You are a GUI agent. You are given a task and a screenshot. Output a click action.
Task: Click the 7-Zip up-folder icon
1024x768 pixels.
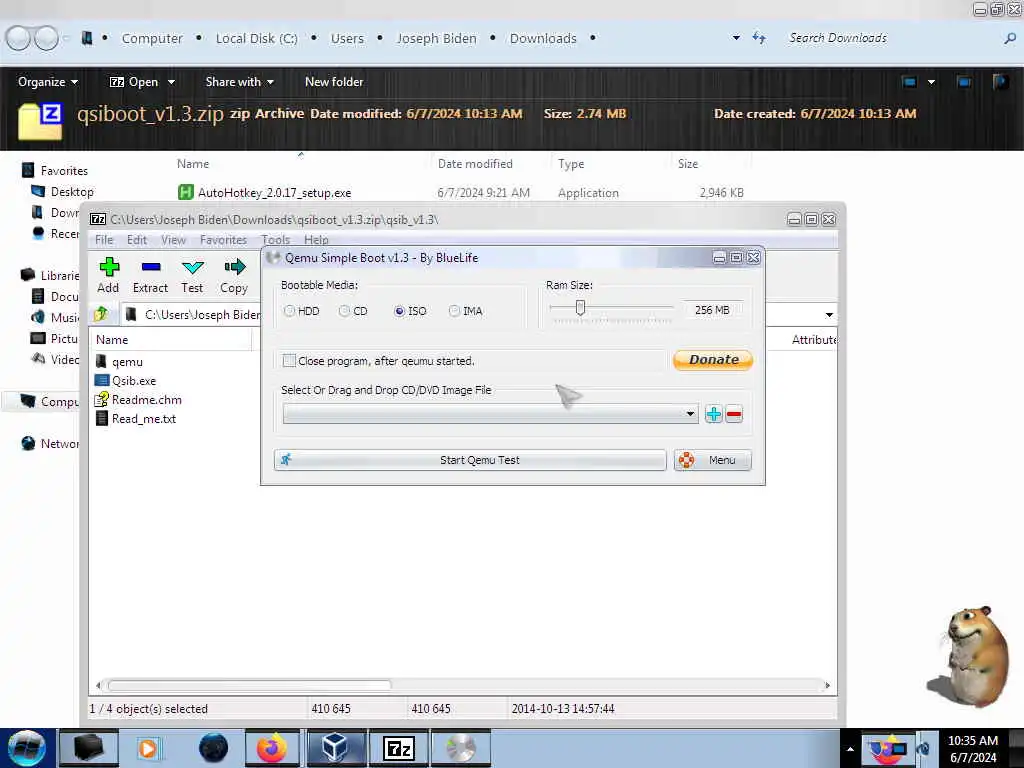pos(101,314)
